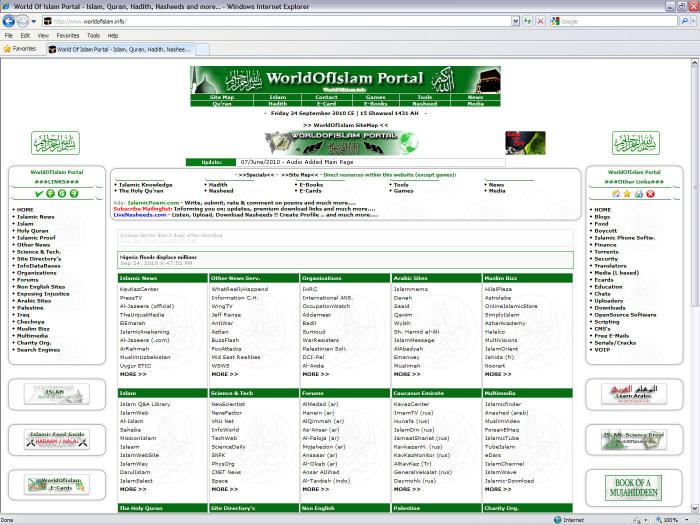Open Islamic News in left sidebar
The width and height of the screenshot is (700, 525).
35,217
